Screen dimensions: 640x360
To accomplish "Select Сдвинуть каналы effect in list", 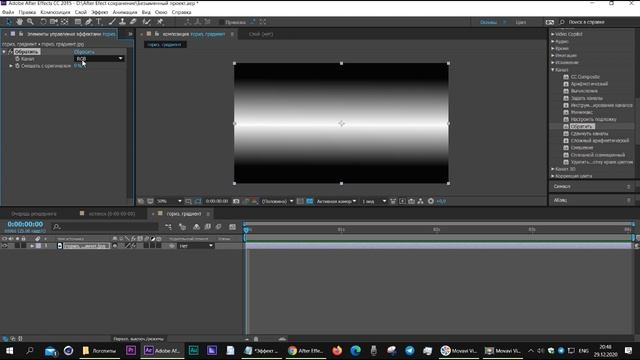I will tap(589, 133).
